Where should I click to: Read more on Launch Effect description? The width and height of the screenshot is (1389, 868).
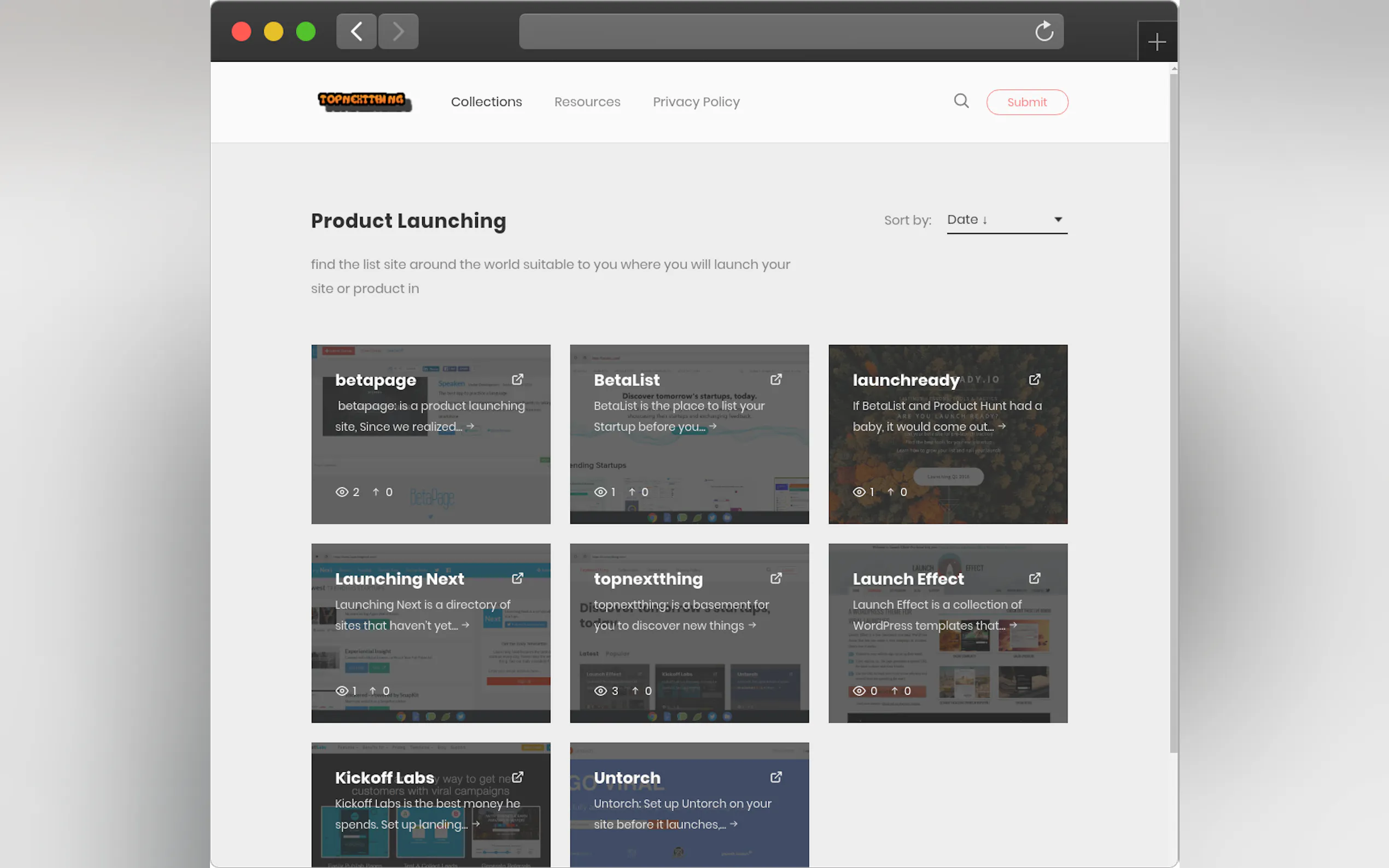pyautogui.click(x=937, y=614)
